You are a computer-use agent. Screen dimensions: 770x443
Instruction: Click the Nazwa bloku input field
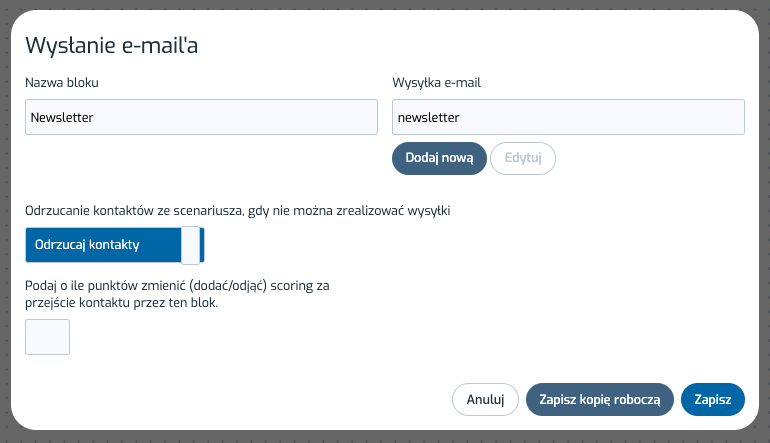(x=200, y=117)
